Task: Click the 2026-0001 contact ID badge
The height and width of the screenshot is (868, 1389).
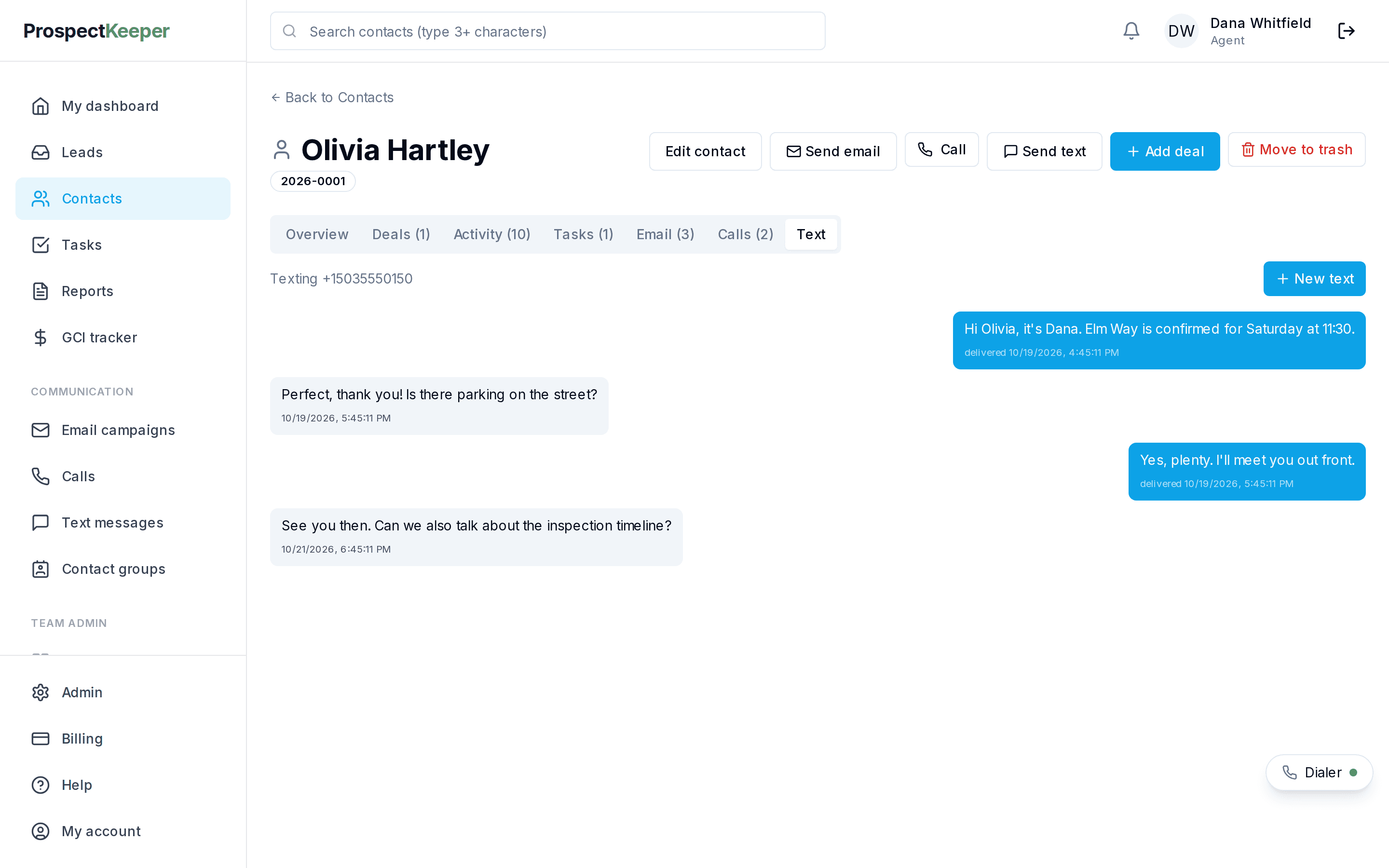Action: tap(313, 181)
